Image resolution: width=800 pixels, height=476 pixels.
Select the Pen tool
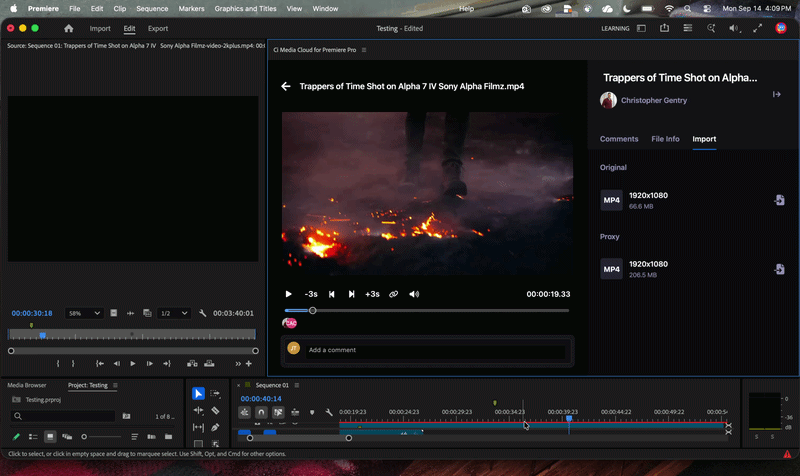click(215, 427)
